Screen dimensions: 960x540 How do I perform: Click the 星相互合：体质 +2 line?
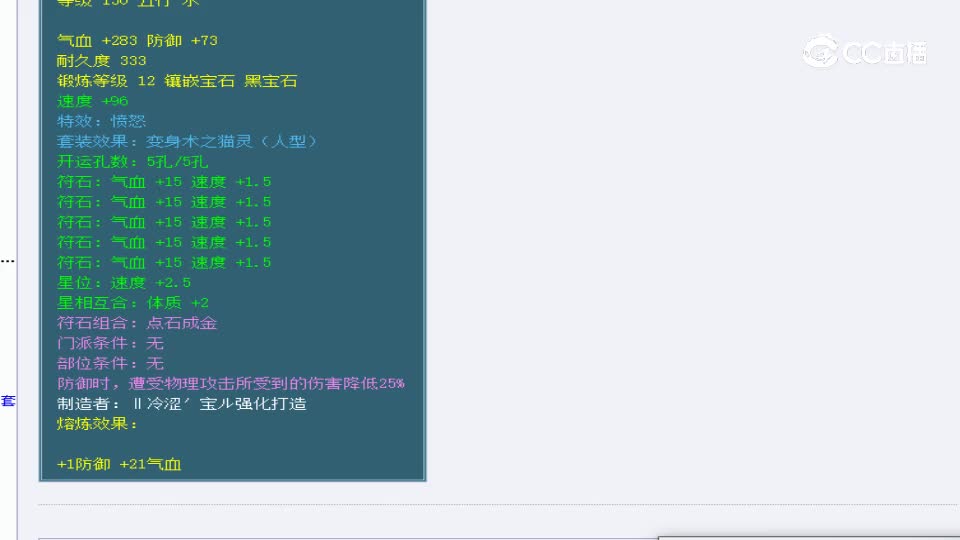(132, 303)
